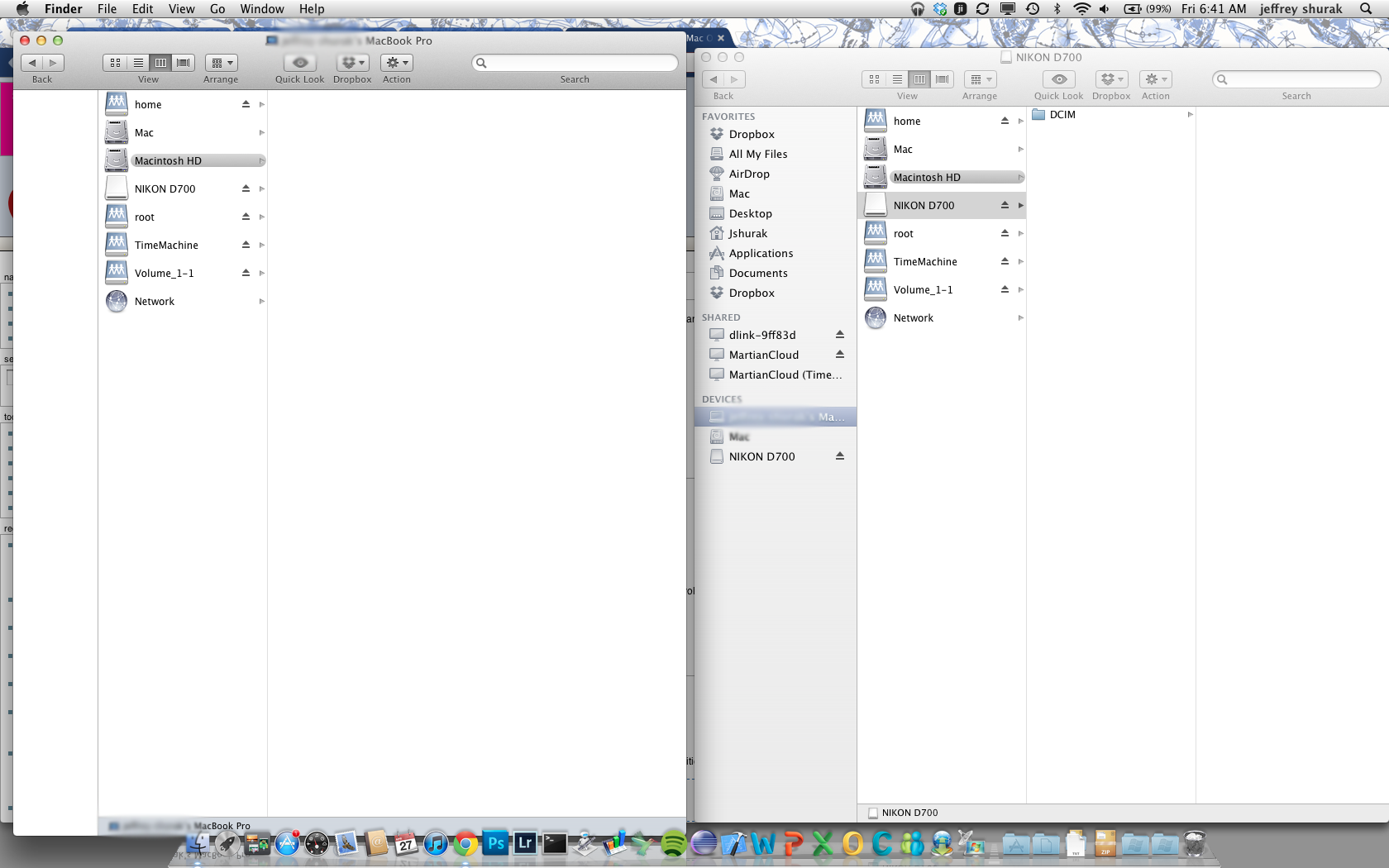Expand DCIM folder arrow
The height and width of the screenshot is (868, 1389).
click(x=1190, y=115)
